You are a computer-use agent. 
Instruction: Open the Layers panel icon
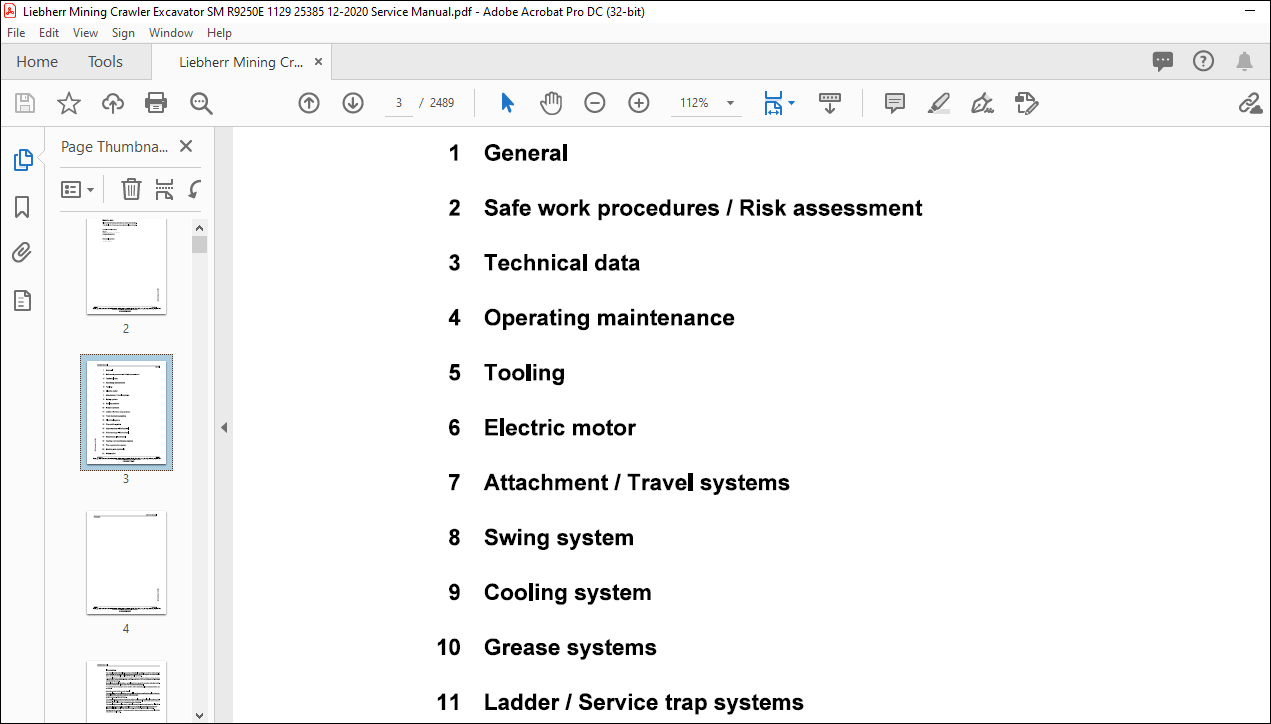pos(22,300)
